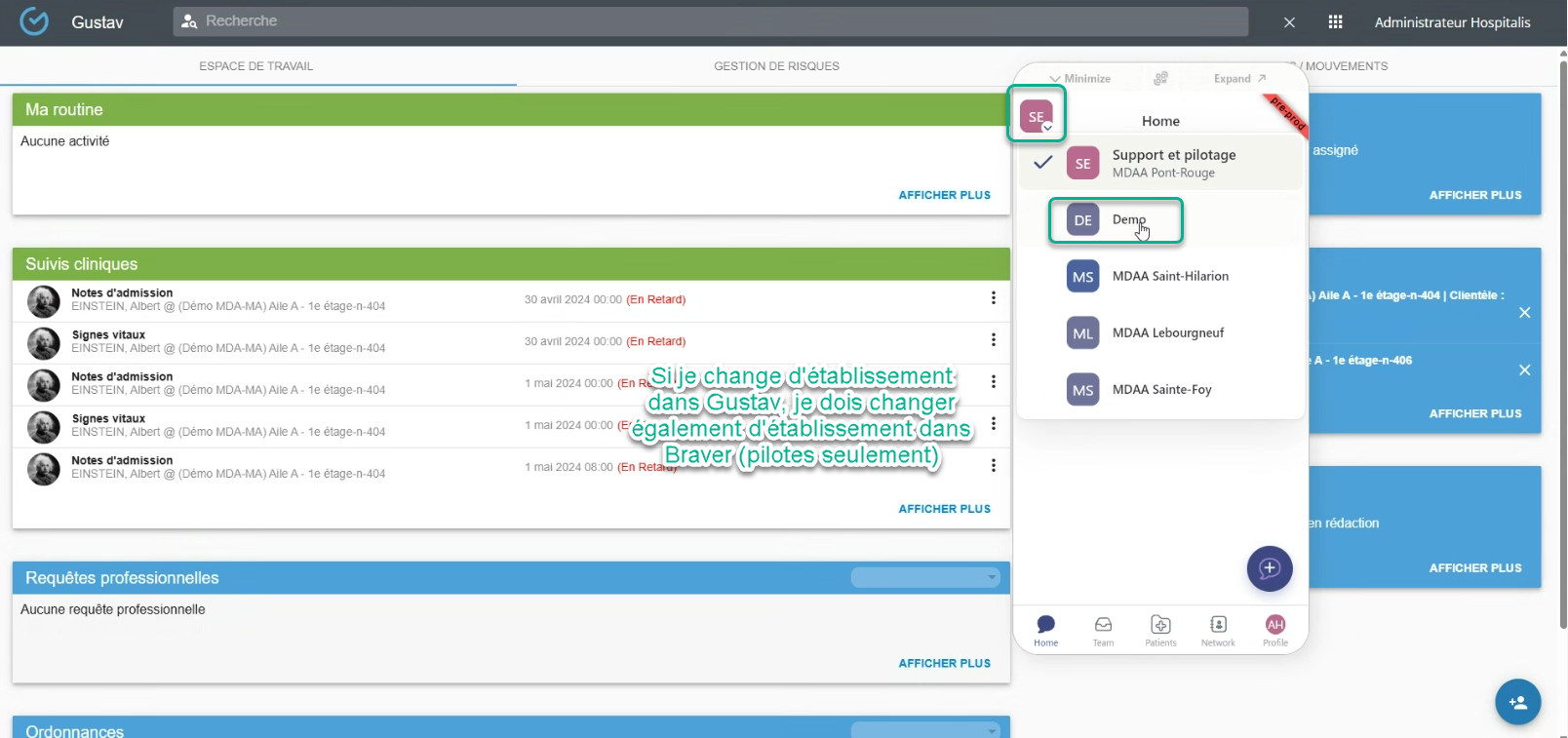Clear the search bar with X icon
Screen dimensions: 1568x738
coord(1289,21)
